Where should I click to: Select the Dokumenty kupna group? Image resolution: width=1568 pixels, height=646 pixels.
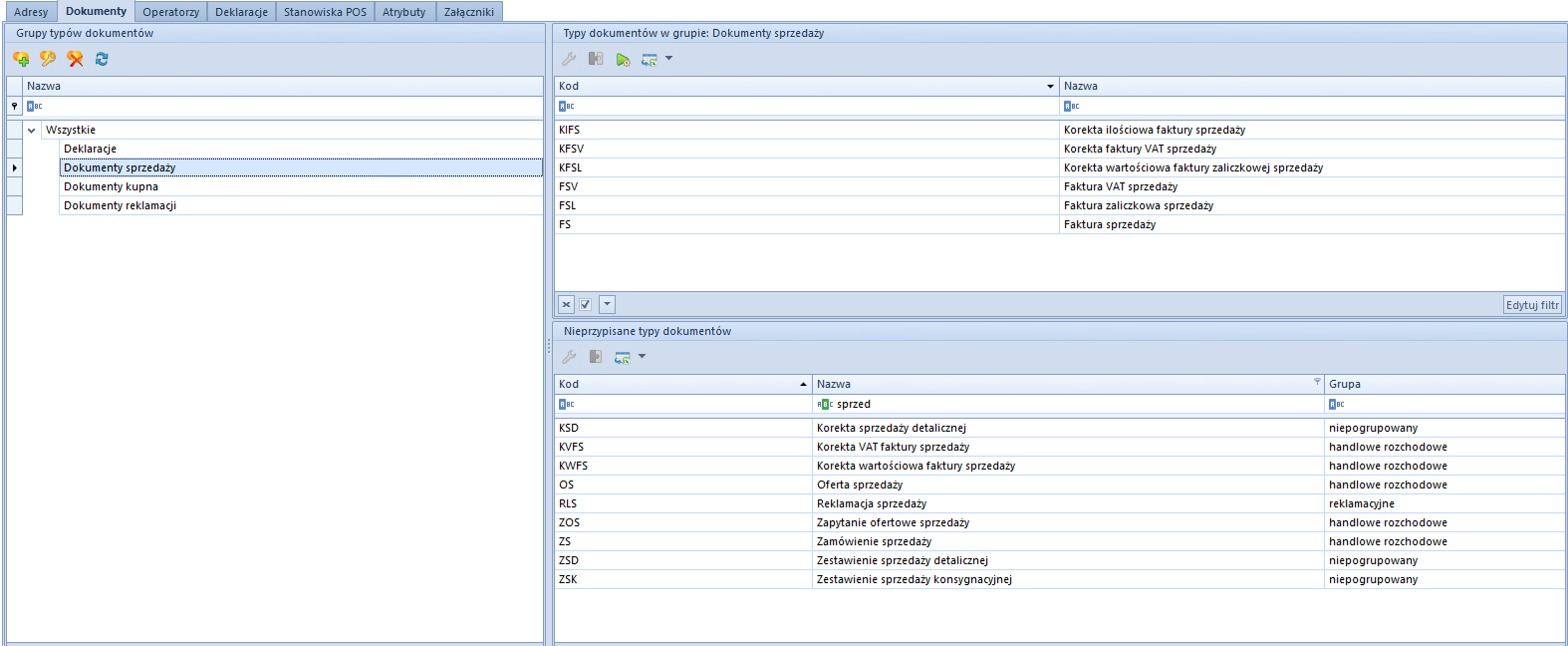(301, 186)
